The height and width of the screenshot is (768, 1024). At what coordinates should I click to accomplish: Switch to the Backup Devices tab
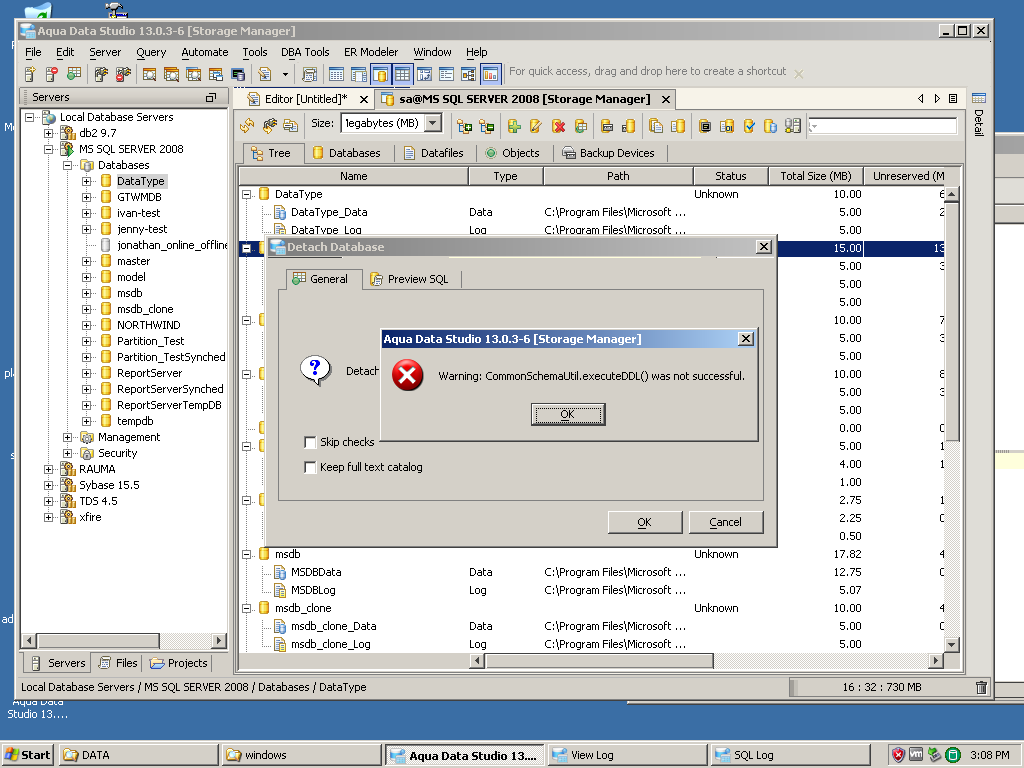click(609, 153)
